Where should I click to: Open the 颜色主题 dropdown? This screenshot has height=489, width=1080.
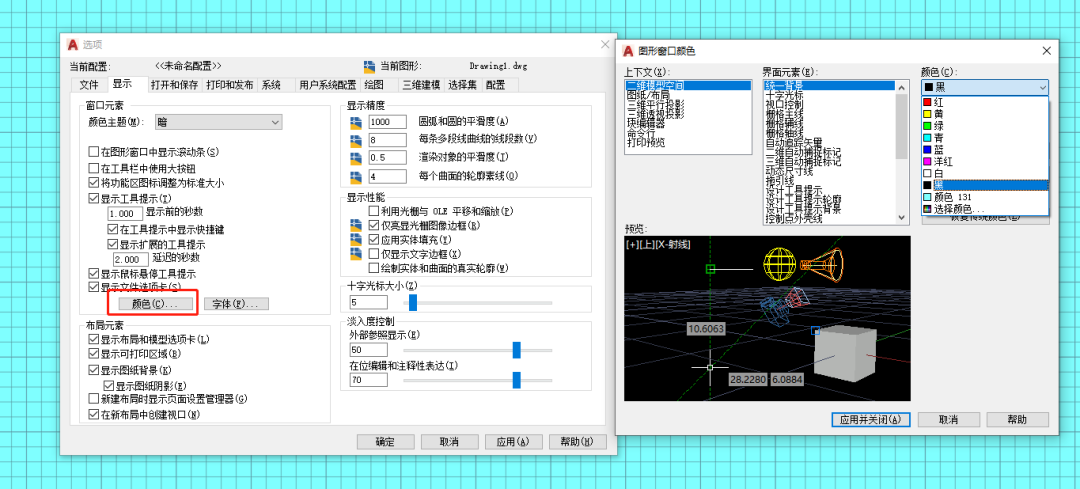[x=218, y=122]
